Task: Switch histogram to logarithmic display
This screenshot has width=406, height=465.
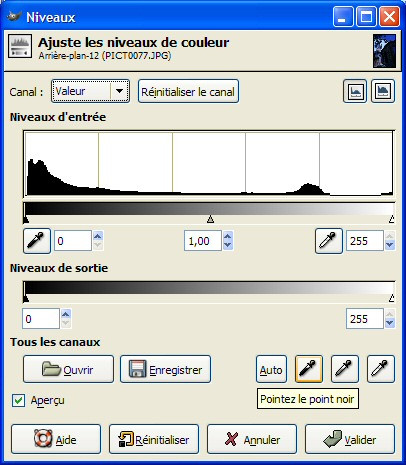Action: coord(383,91)
